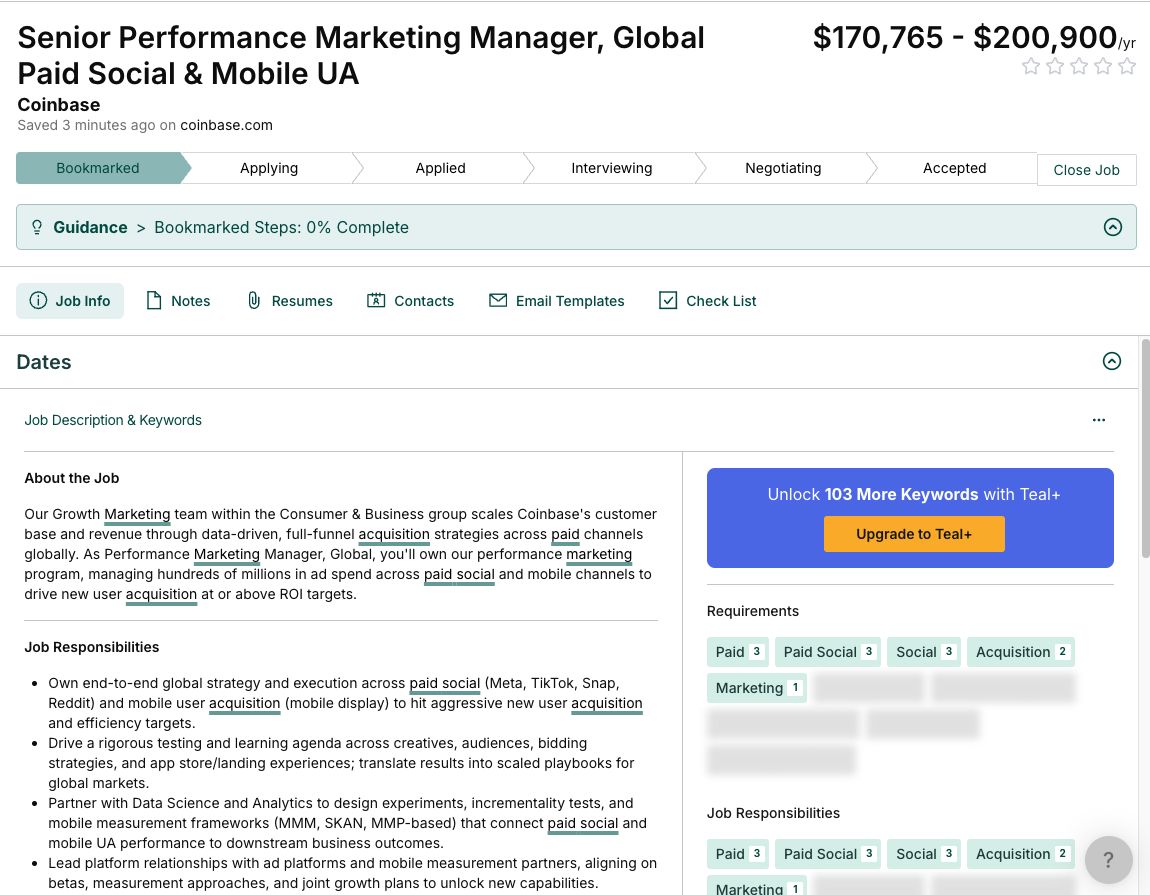The image size is (1150, 895).
Task: Click the Dates section heading
Action: pos(44,362)
